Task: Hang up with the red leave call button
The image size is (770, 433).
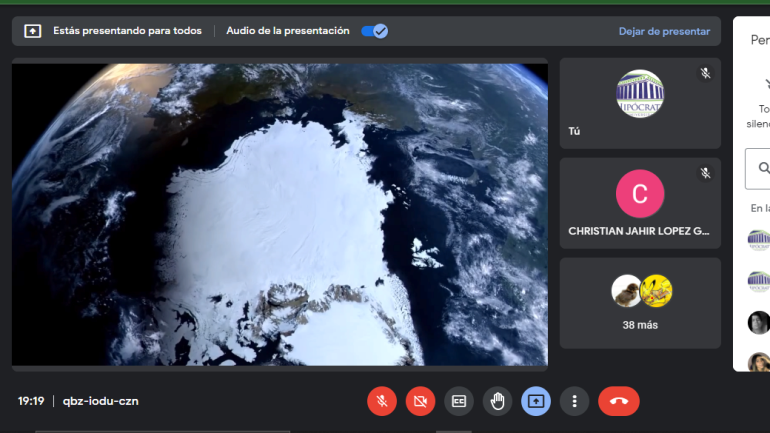Action: pyautogui.click(x=619, y=401)
